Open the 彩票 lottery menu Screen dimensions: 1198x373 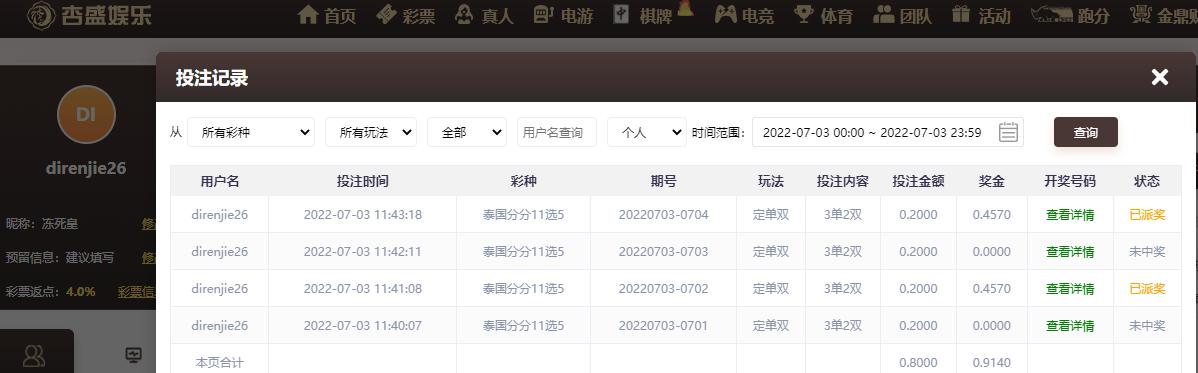tap(406, 15)
